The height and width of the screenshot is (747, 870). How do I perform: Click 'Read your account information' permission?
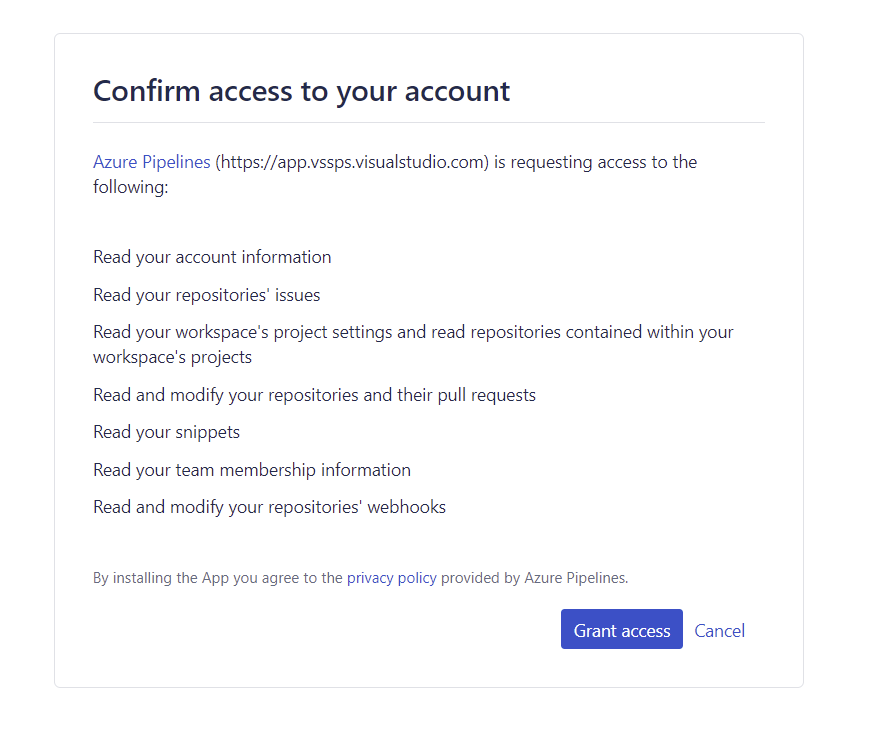212,257
